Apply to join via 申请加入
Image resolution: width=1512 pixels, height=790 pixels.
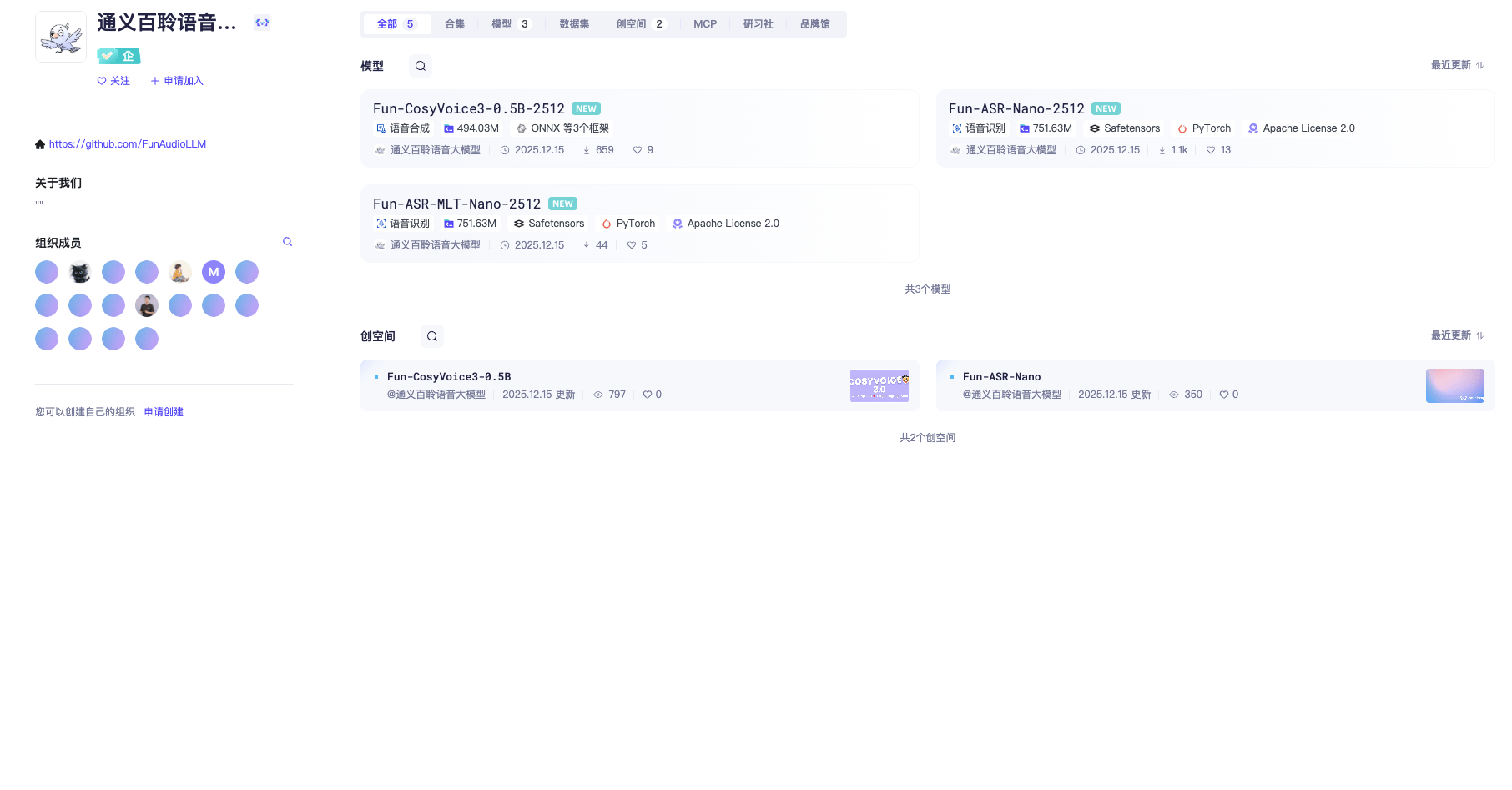(177, 81)
